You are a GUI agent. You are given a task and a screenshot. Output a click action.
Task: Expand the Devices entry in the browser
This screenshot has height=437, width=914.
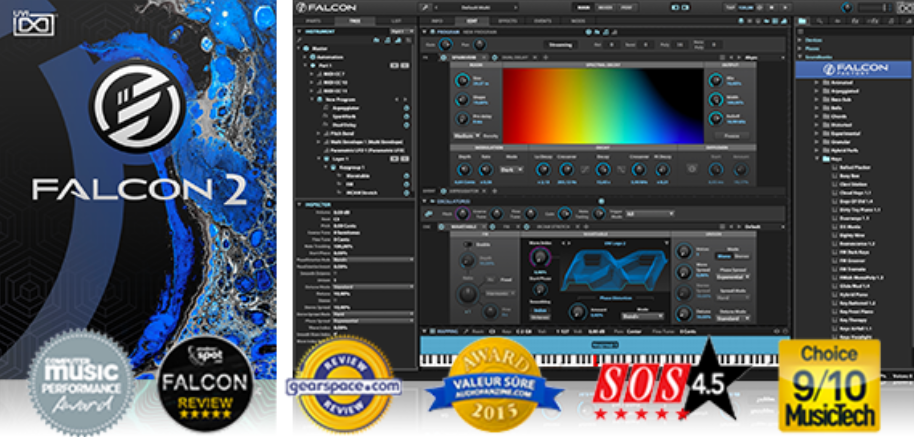pos(799,40)
